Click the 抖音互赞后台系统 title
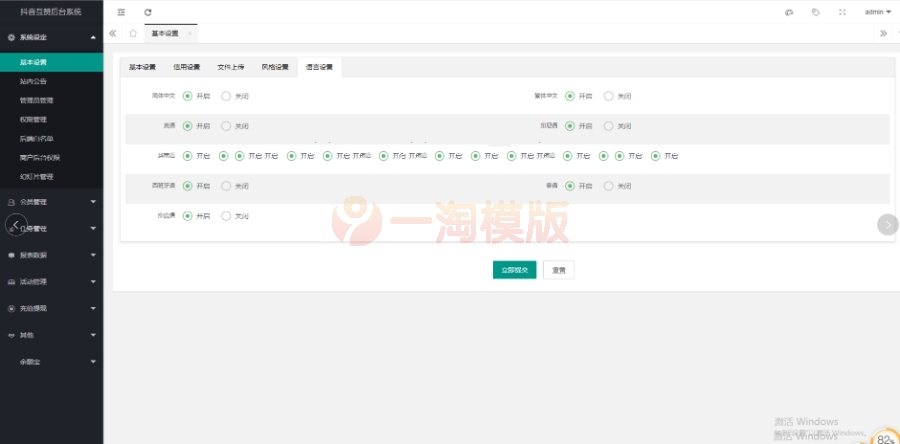The image size is (900, 444). 51,11
